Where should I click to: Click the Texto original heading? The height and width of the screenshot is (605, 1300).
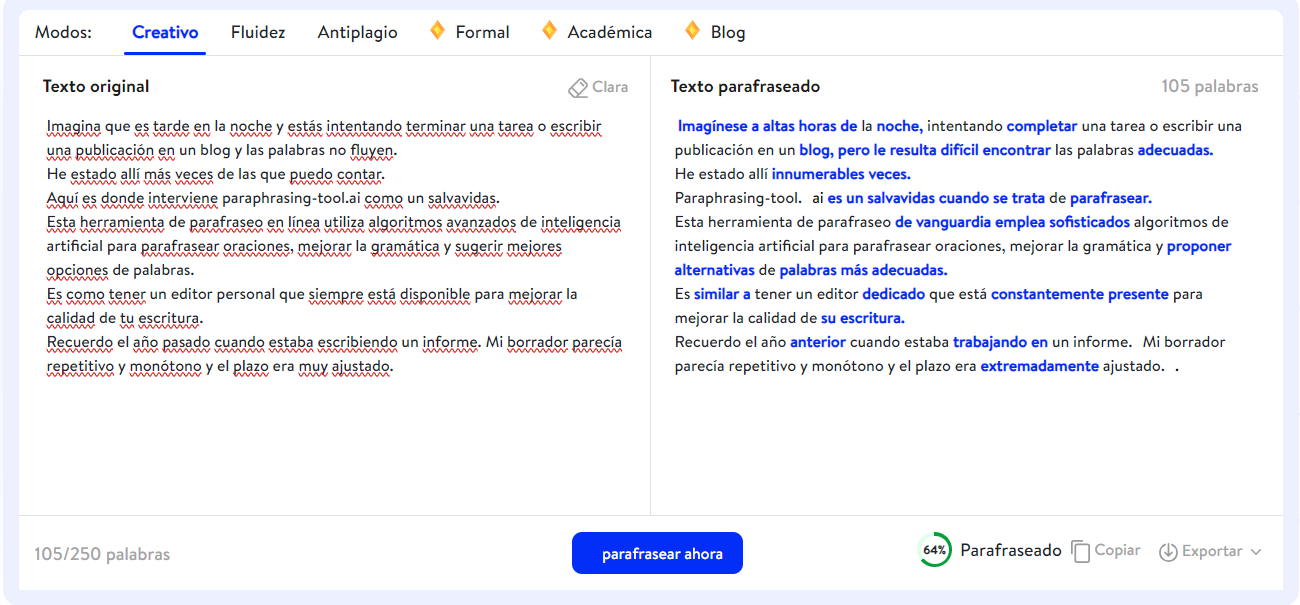(x=96, y=87)
